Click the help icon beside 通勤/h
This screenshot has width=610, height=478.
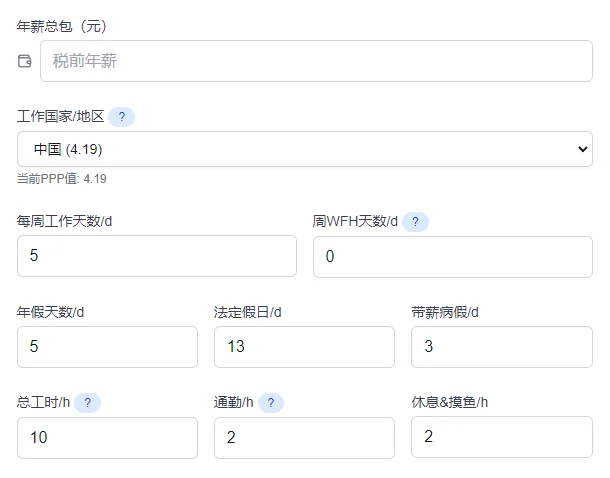click(271, 403)
